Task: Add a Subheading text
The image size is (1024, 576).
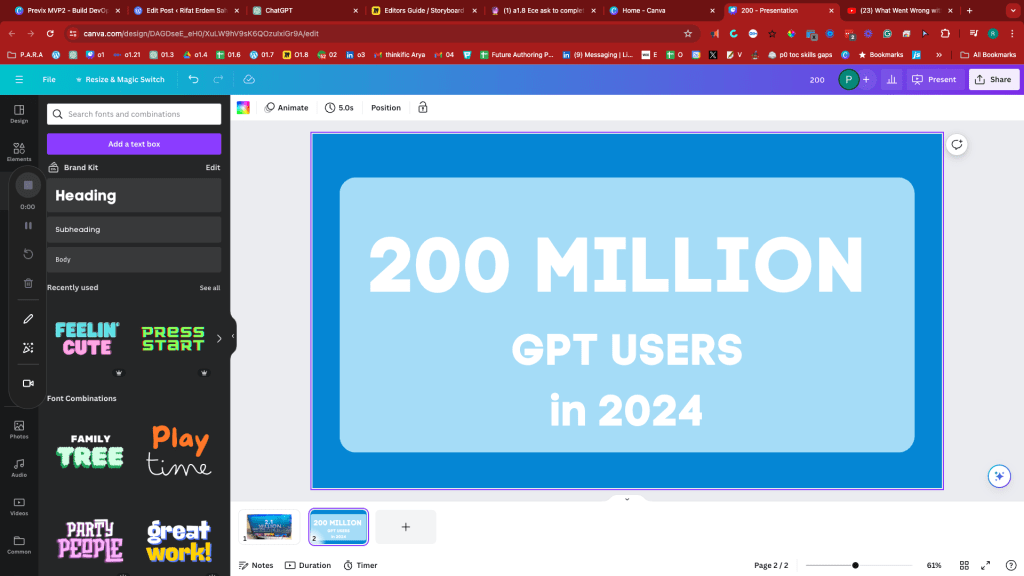Action: (x=134, y=229)
